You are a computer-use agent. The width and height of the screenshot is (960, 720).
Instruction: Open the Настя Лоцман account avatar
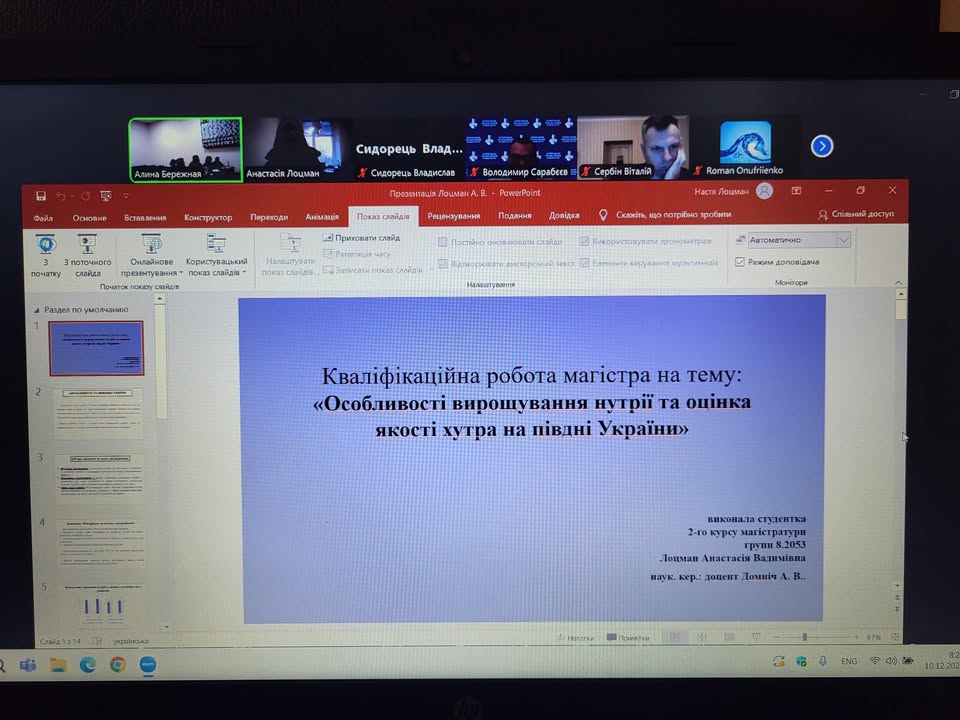(x=764, y=191)
